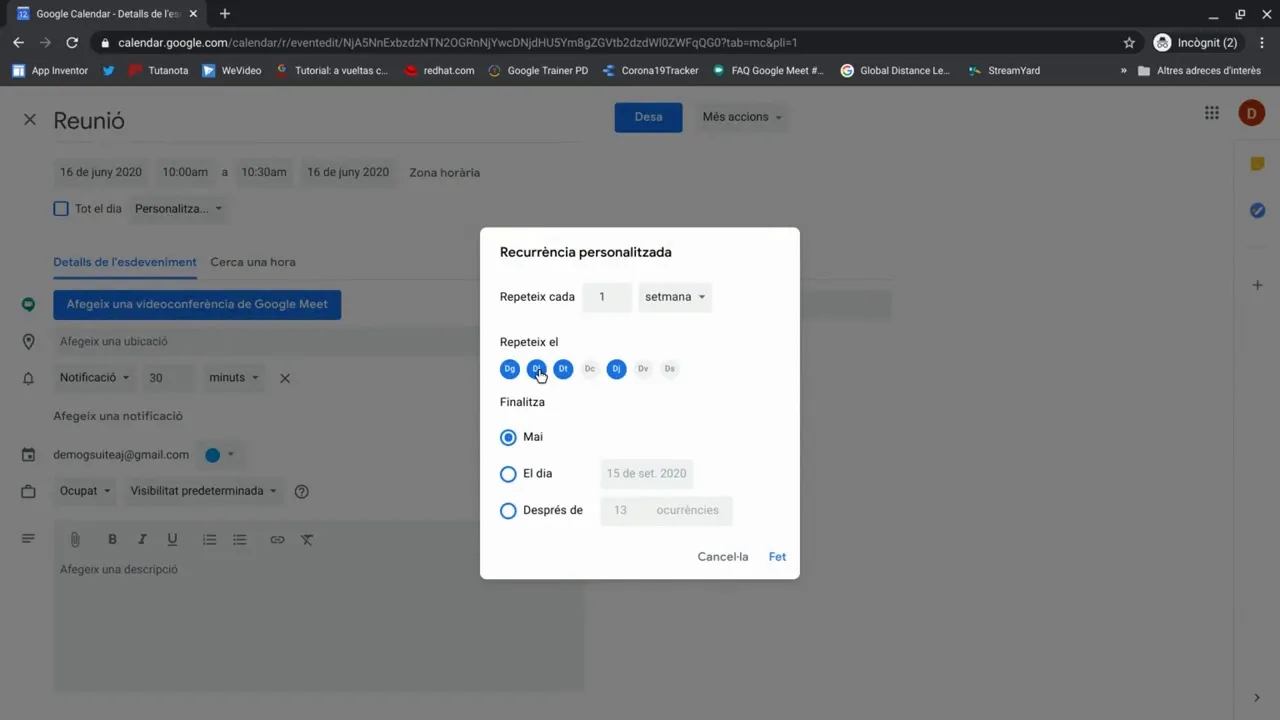
Task: Open the 'D' account avatar
Action: click(x=1251, y=113)
